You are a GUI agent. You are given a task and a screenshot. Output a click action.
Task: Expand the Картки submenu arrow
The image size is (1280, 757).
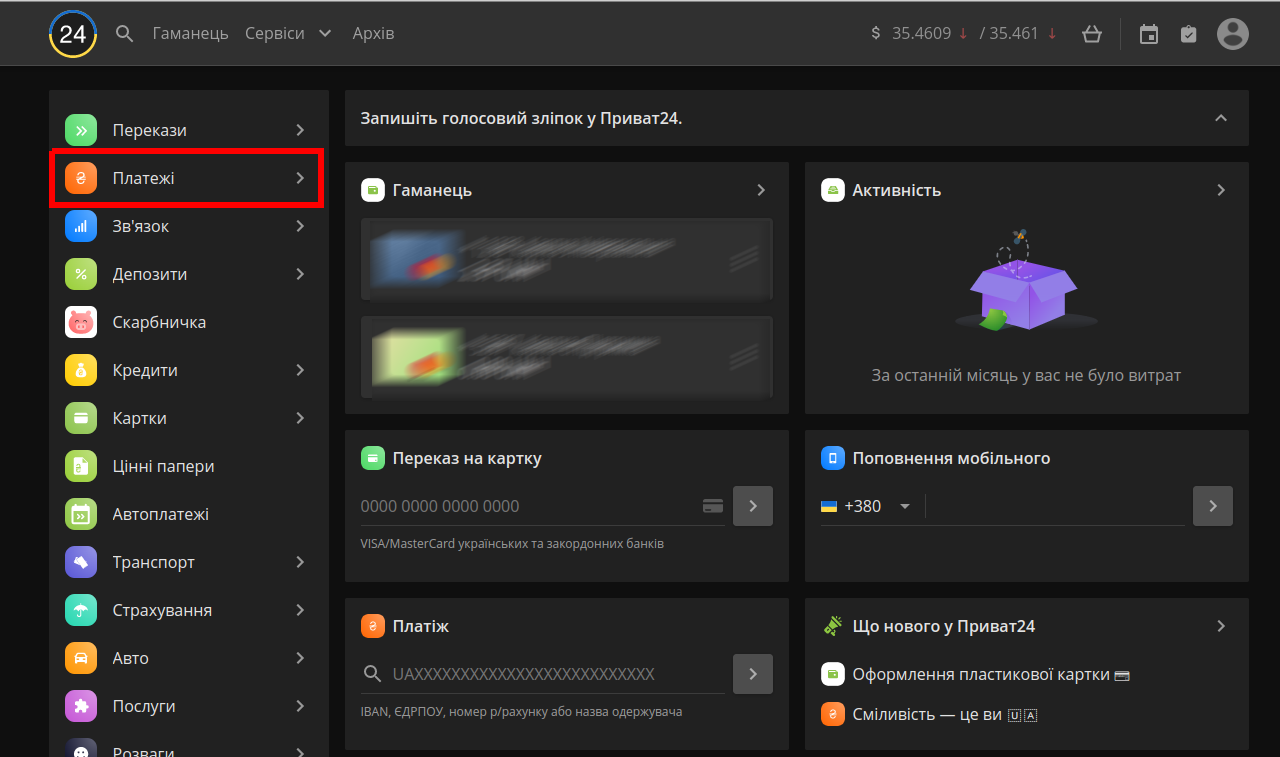click(x=300, y=418)
